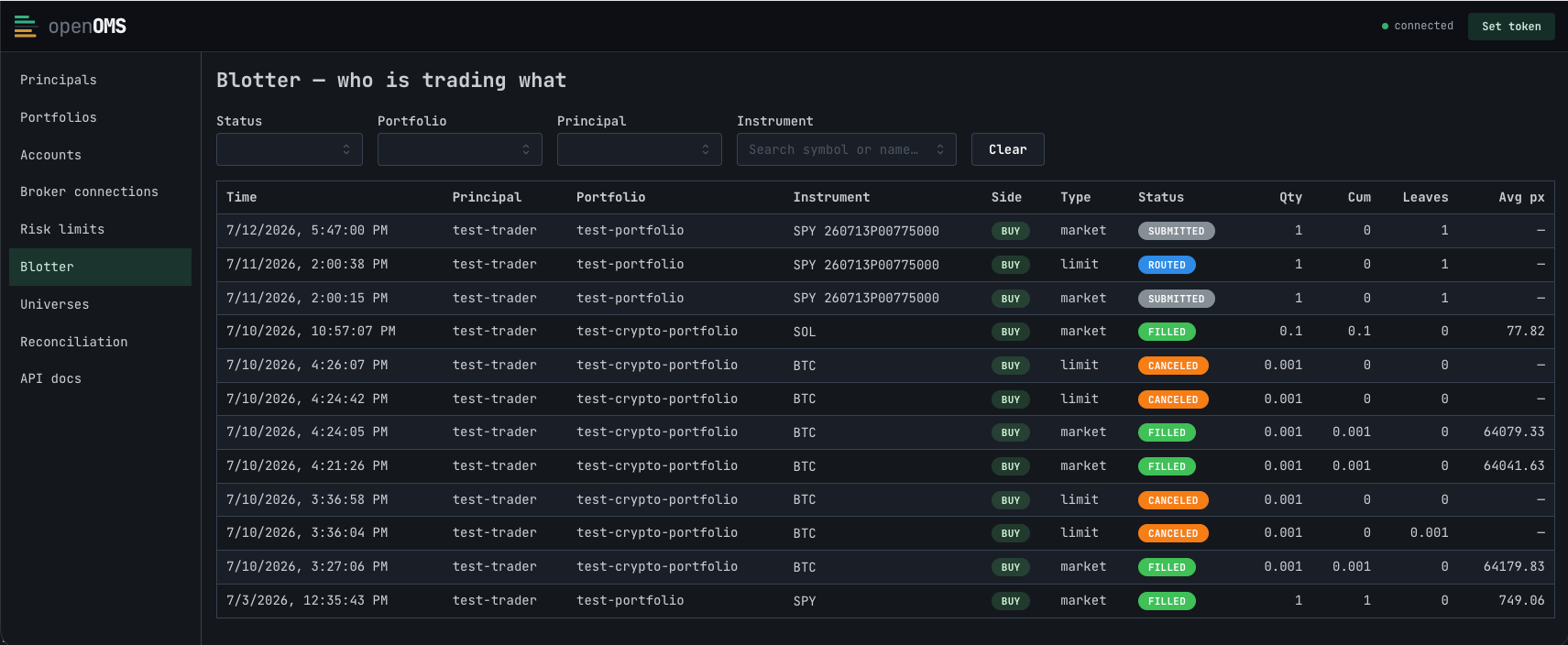Click the Cum column header
Image resolution: width=1568 pixels, height=645 pixels.
coord(1359,197)
